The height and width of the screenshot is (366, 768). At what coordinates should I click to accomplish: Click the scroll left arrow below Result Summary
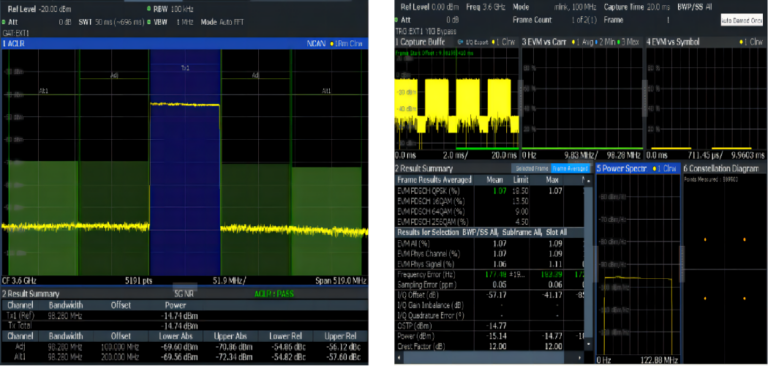pyautogui.click(x=399, y=358)
